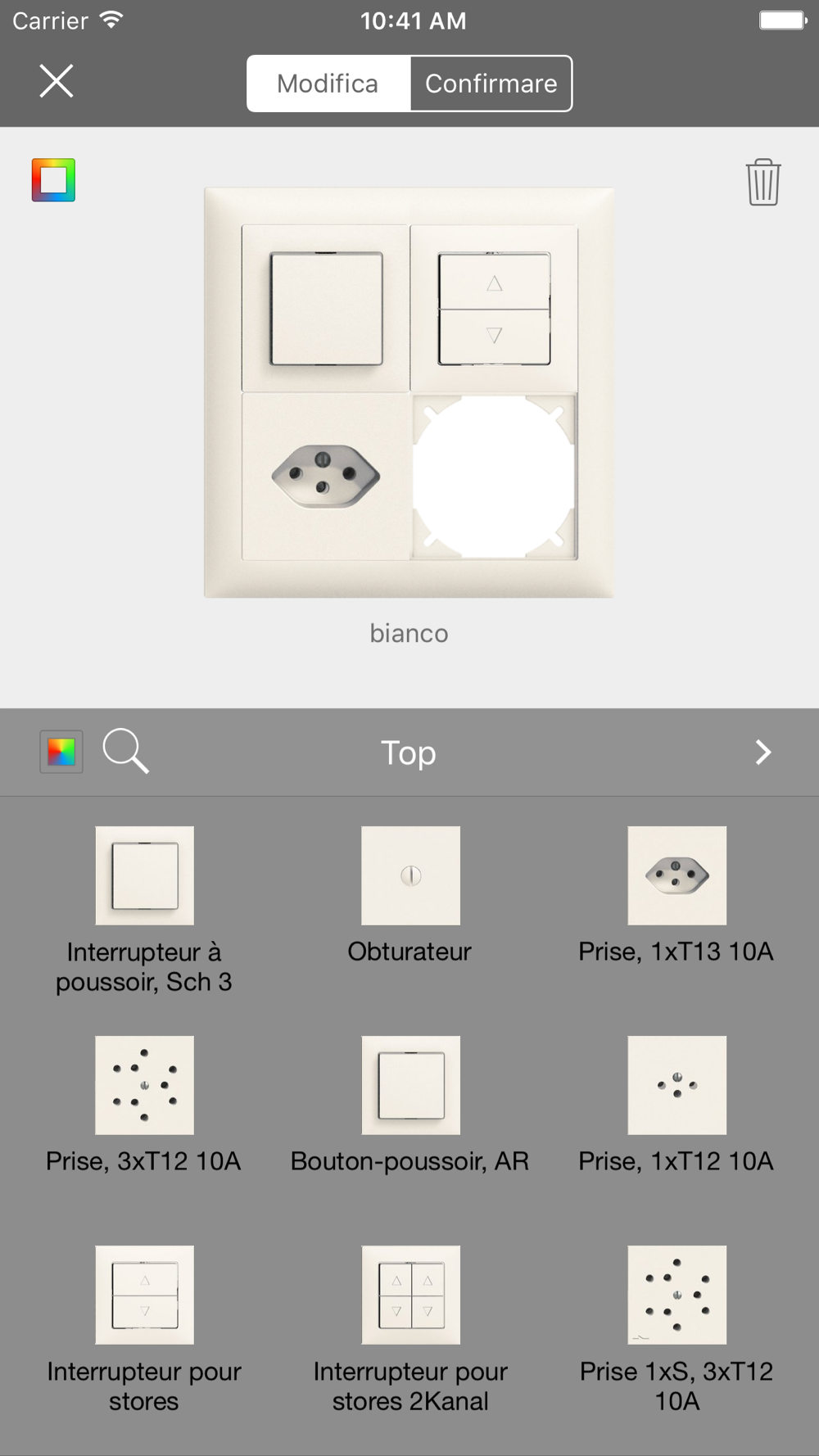Delete the configuration with the trash icon

[x=762, y=182]
